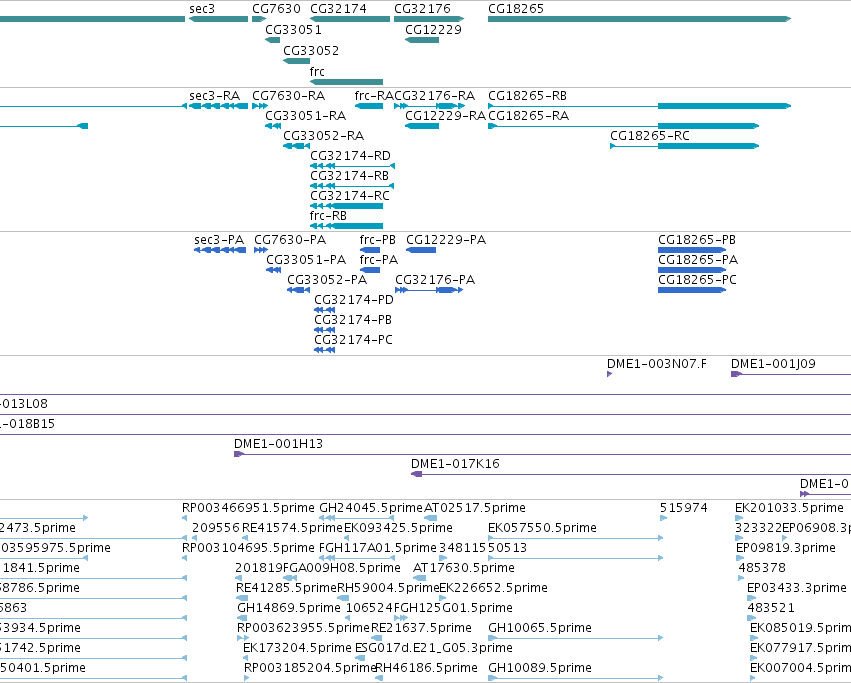Click the CG33051-PA protein label
851x683 pixels.
(306, 260)
